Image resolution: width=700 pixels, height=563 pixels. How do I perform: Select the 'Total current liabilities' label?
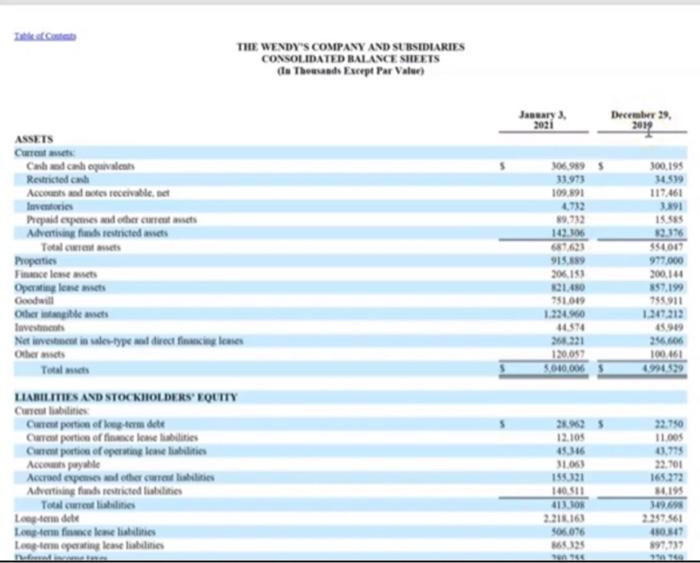(x=88, y=505)
